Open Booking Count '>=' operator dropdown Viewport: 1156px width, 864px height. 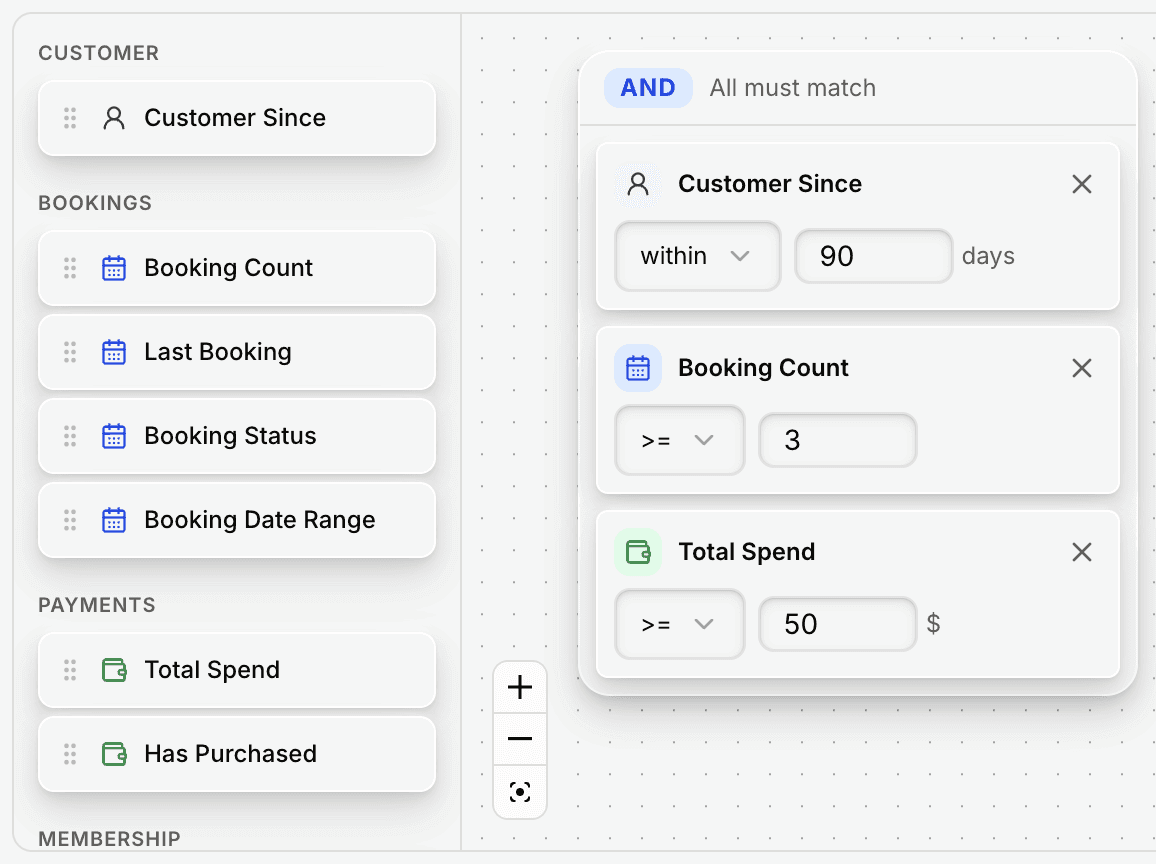[x=680, y=440]
